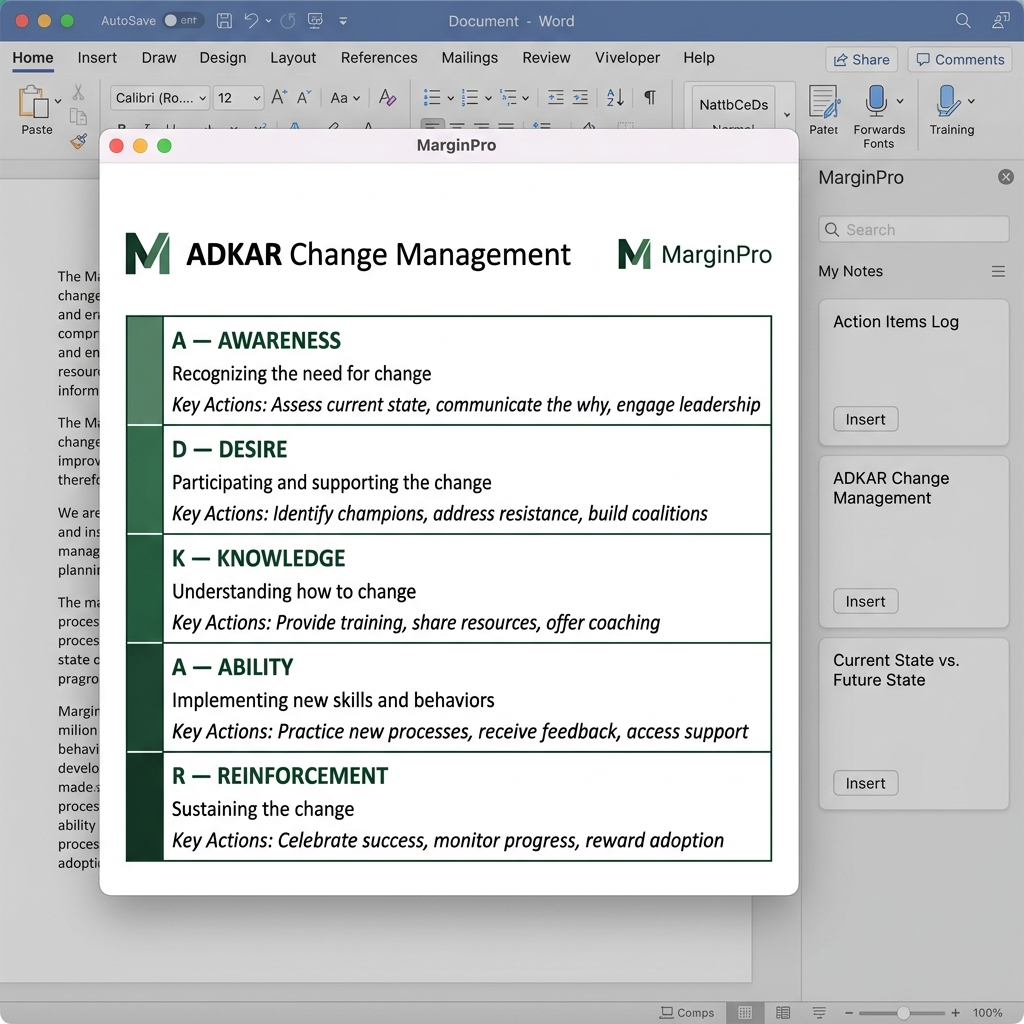Expand the bullet list dropdown arrow
Screen dimensions: 1024x1024
coord(451,98)
